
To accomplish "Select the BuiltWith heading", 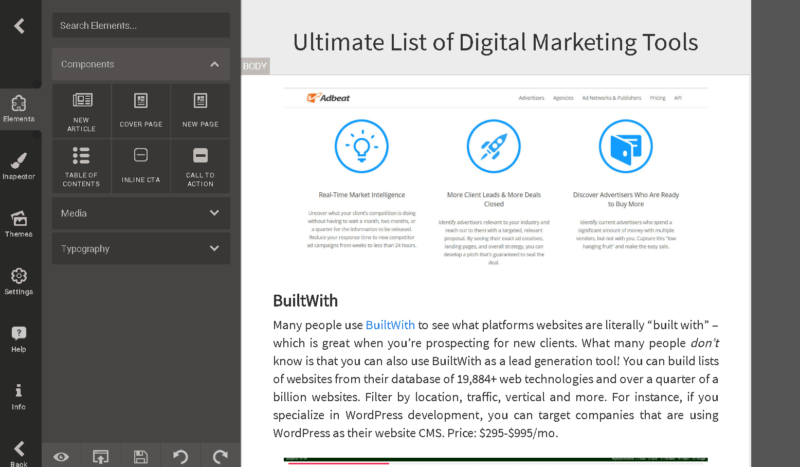I will [x=305, y=301].
